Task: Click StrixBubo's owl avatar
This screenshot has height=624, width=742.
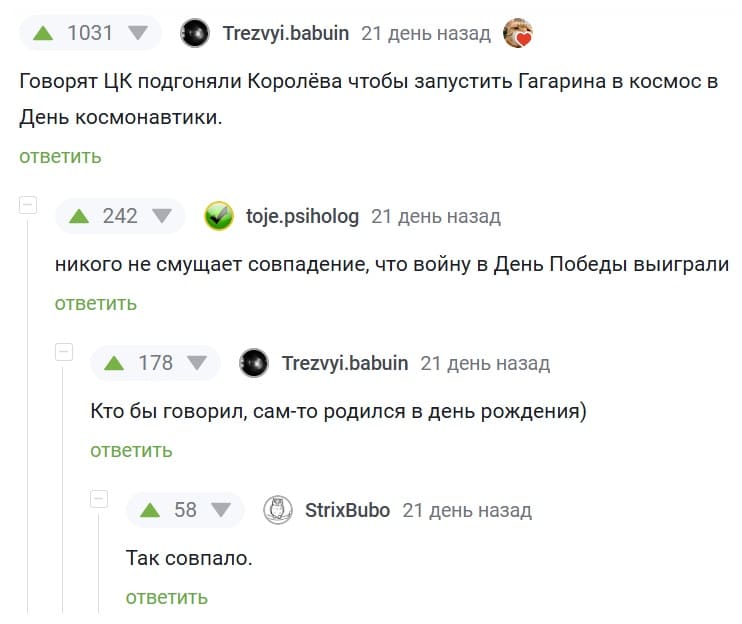Action: 278,510
